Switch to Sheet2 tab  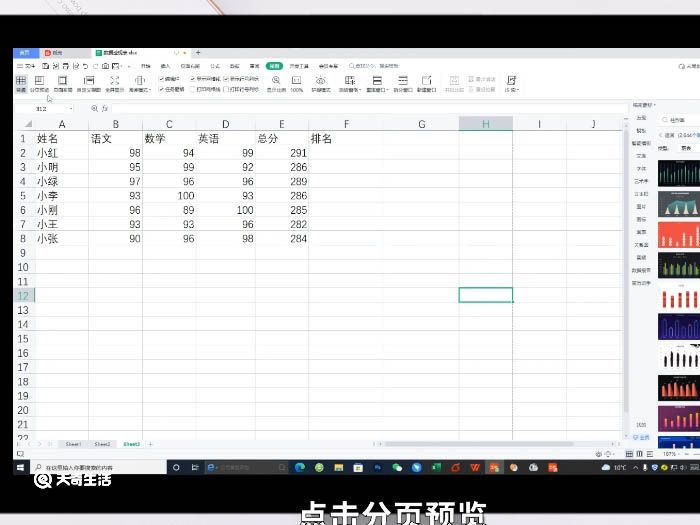tap(102, 444)
